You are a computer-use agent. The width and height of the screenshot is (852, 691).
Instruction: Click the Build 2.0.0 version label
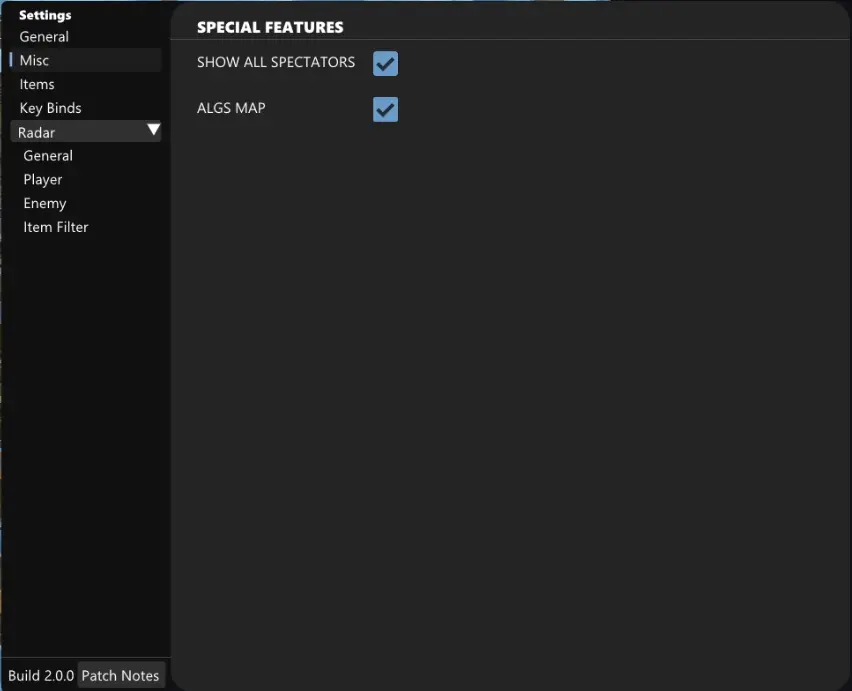pyautogui.click(x=41, y=676)
